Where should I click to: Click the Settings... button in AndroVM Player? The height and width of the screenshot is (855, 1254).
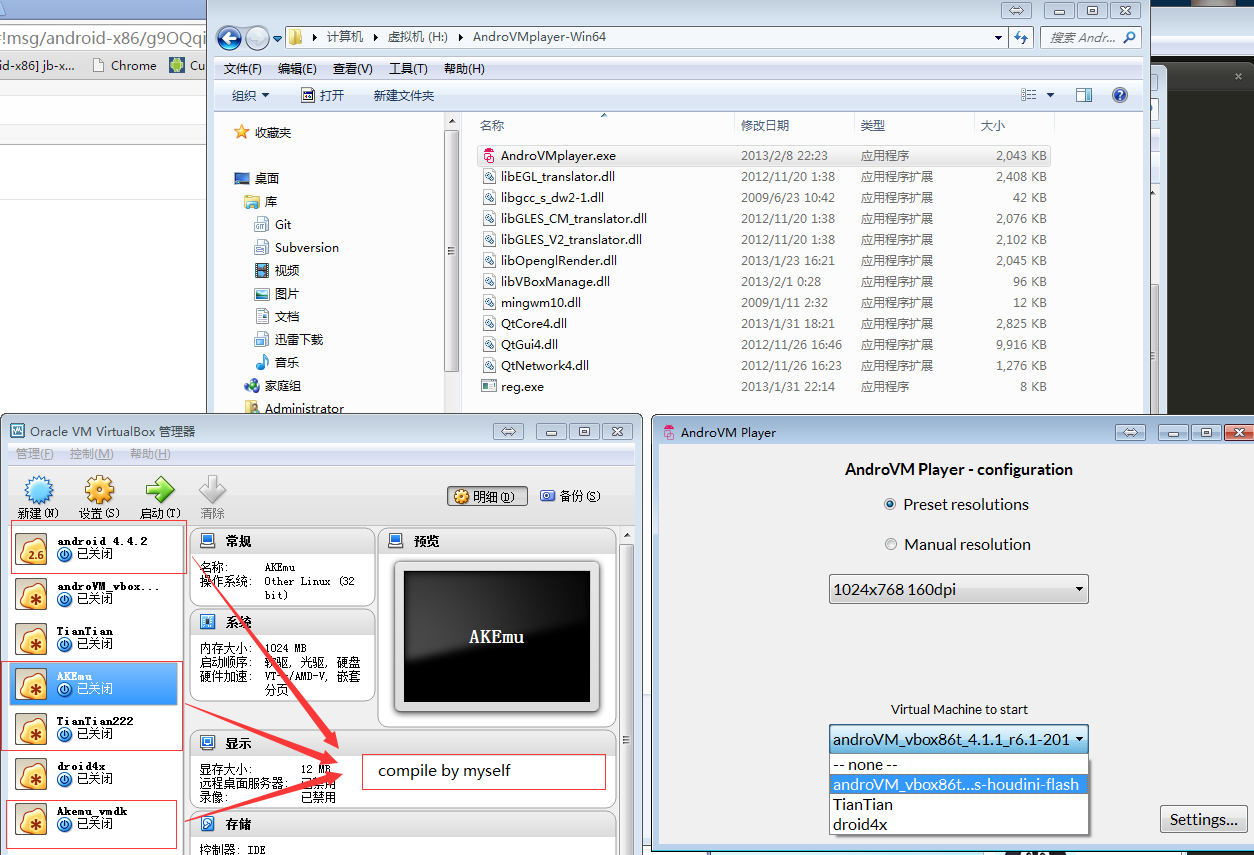(x=1204, y=819)
